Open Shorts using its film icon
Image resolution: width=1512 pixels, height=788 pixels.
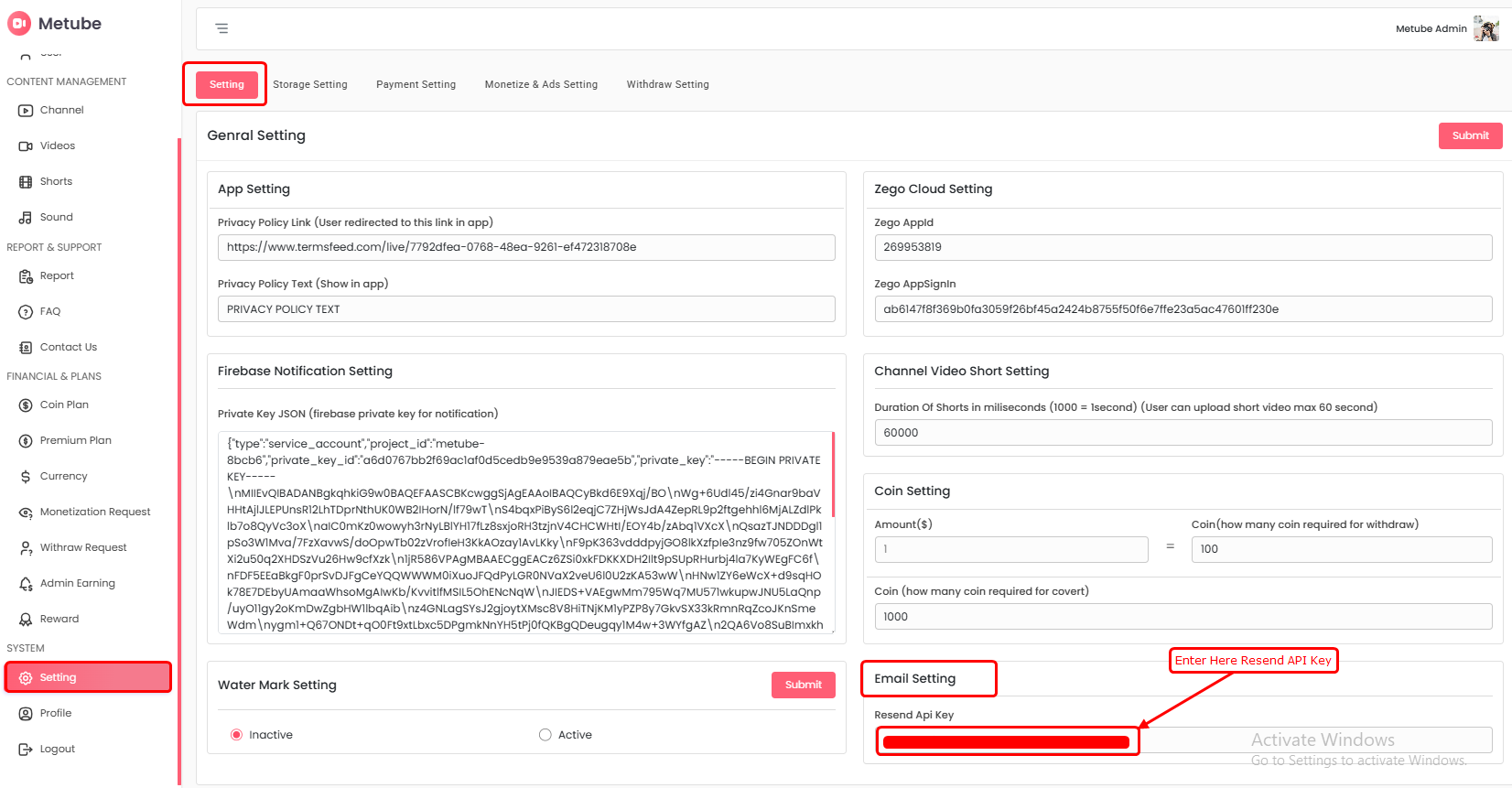[x=26, y=182]
